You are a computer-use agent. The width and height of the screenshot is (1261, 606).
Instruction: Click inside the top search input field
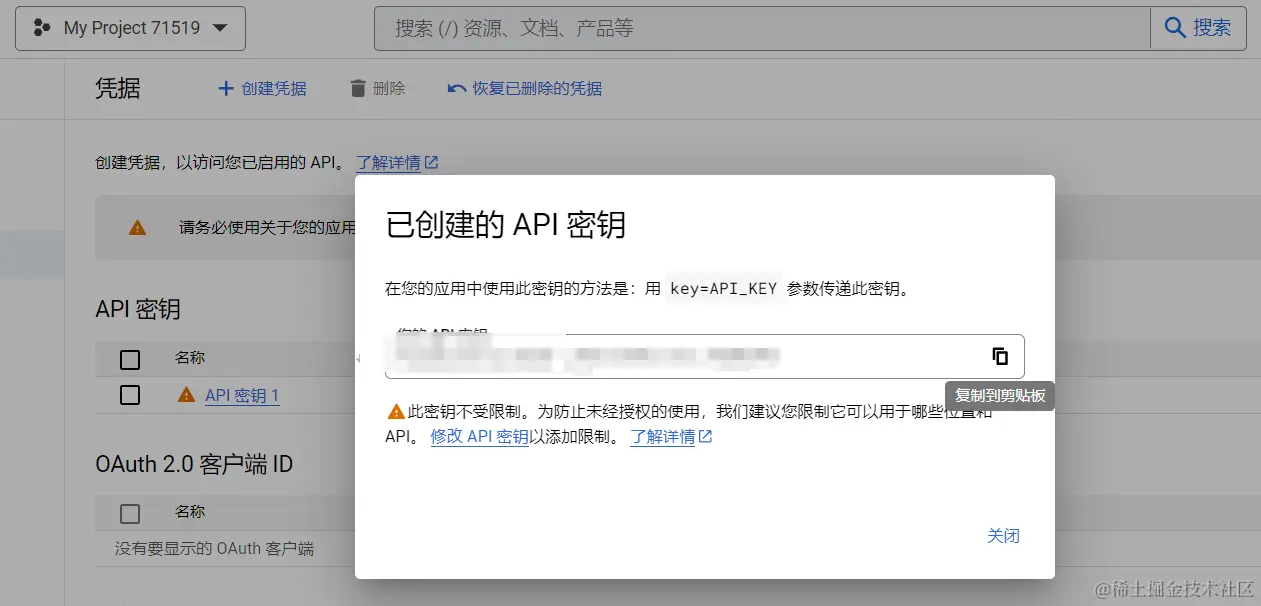click(700, 28)
